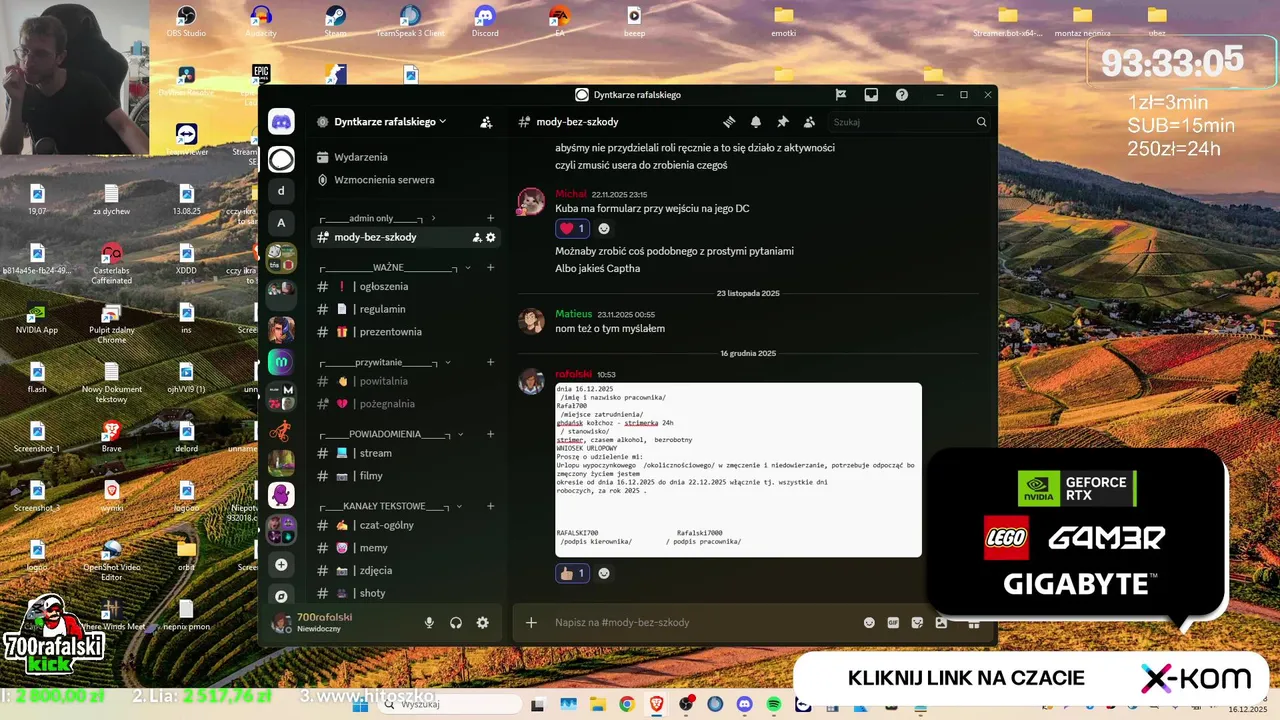
Task: Select the prezentownia channel
Action: click(x=406, y=332)
